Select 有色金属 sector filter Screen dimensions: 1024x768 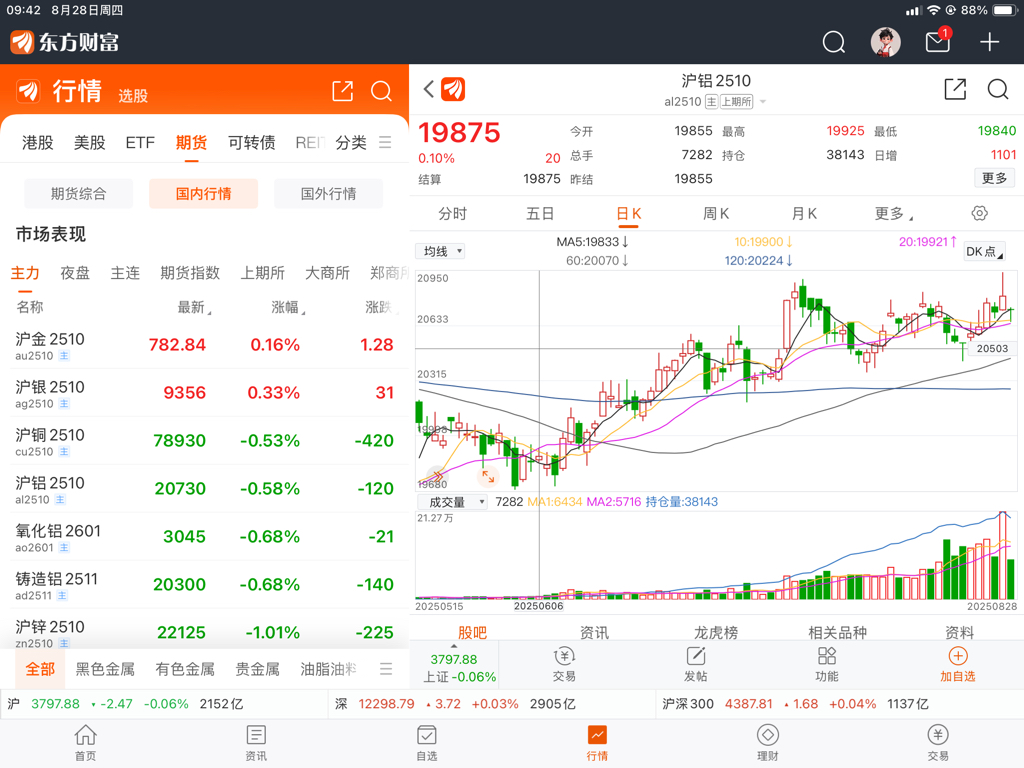185,669
